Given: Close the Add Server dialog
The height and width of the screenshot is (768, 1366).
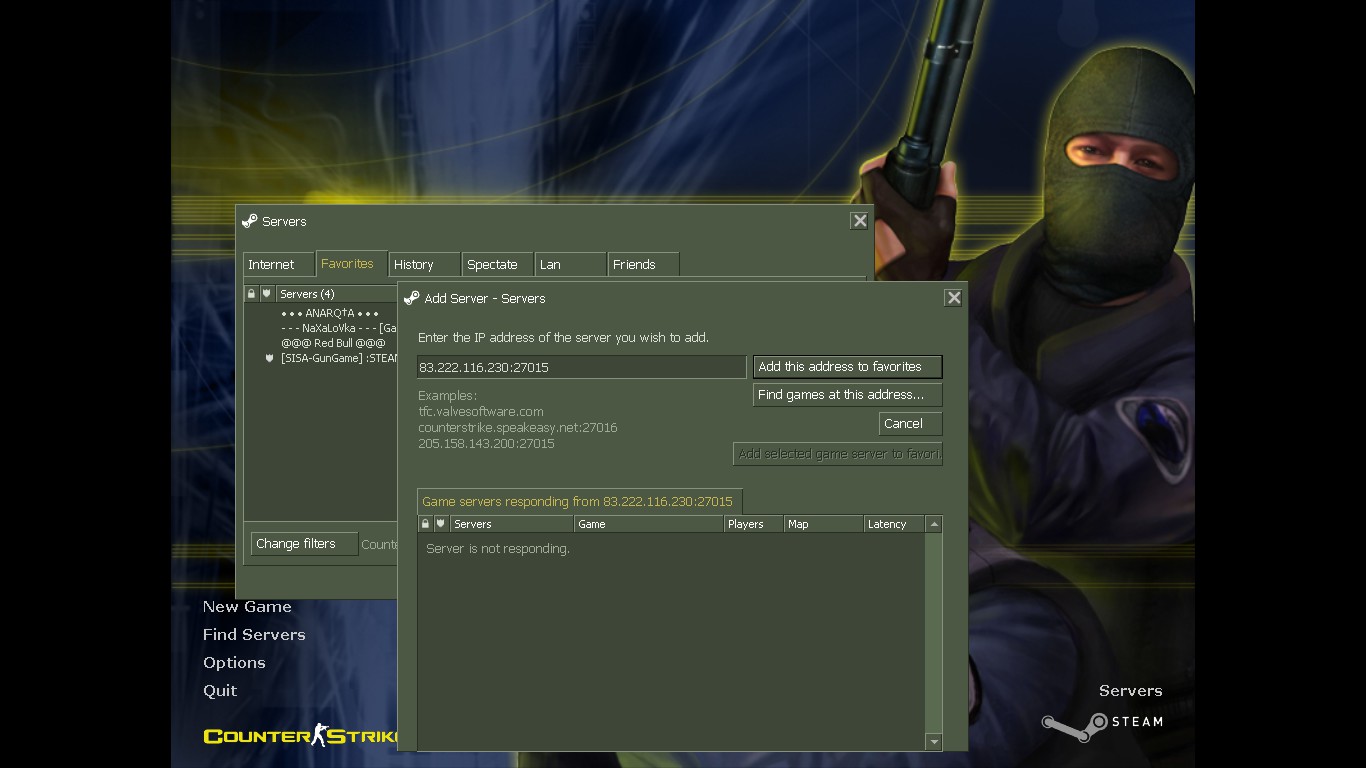Looking at the screenshot, I should point(953,298).
